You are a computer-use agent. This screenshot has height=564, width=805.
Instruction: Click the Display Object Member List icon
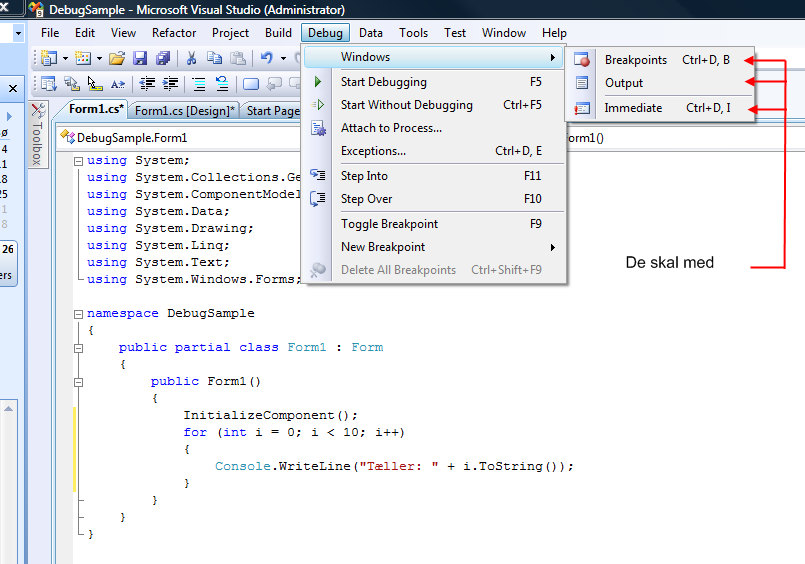(x=49, y=84)
